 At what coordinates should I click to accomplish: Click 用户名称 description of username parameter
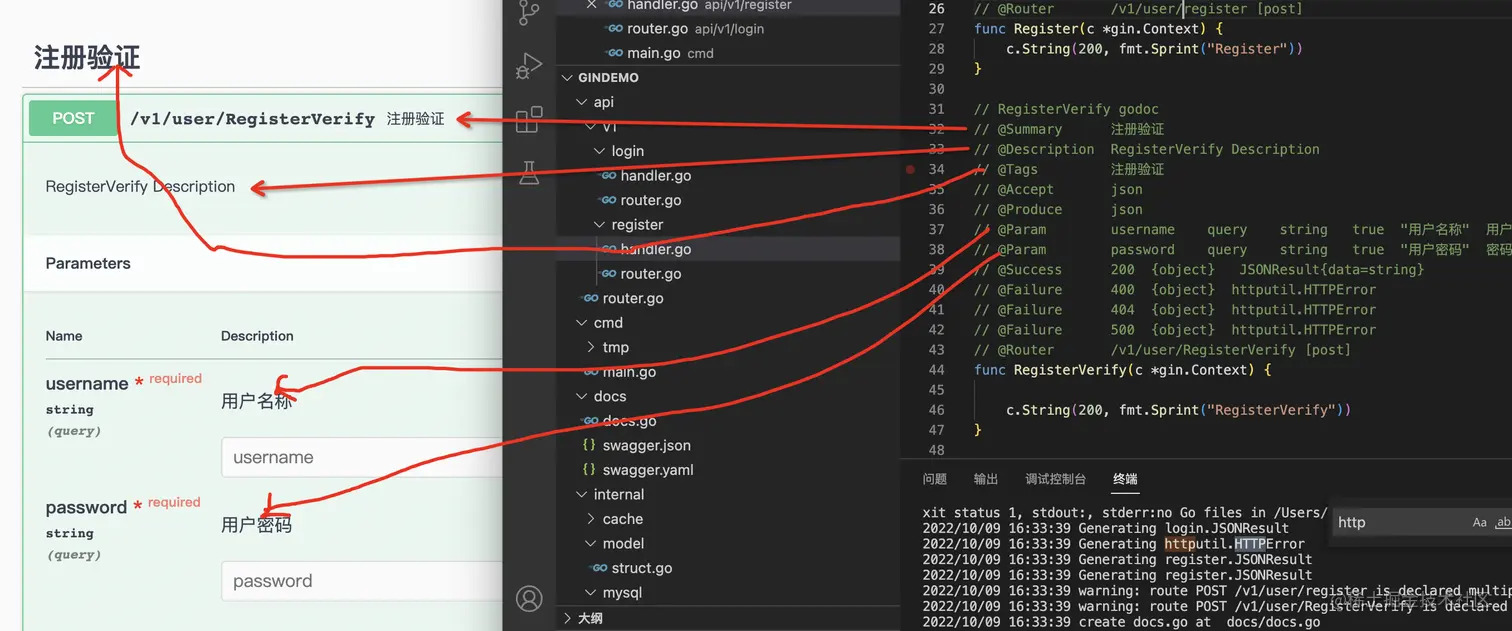coord(257,401)
